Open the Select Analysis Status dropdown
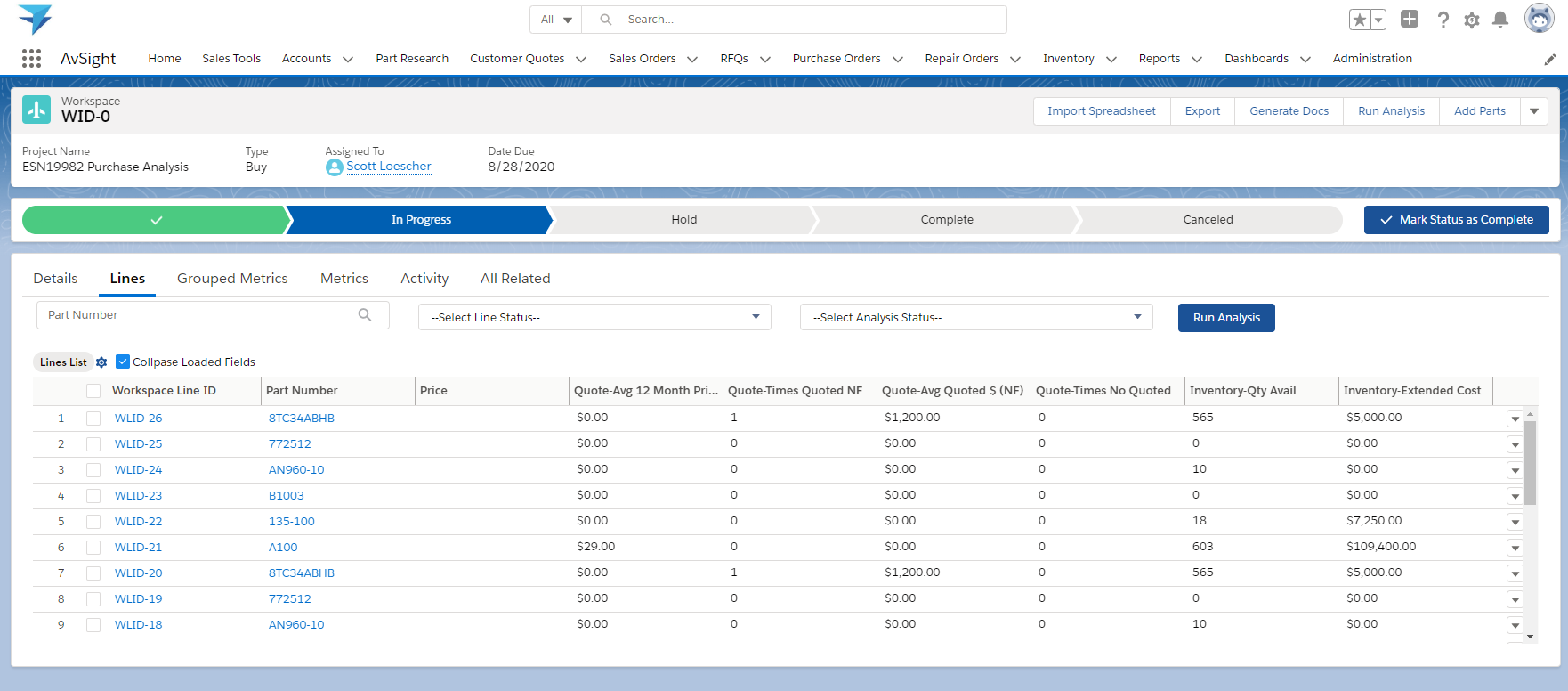This screenshot has width=1568, height=691. click(x=976, y=318)
